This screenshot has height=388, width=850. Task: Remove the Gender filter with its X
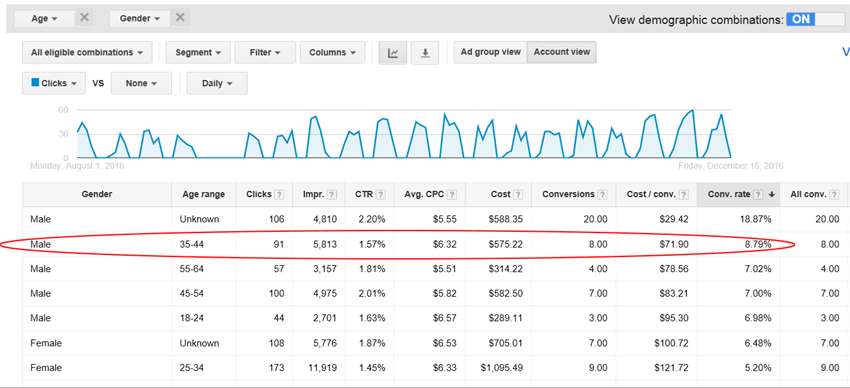181,18
